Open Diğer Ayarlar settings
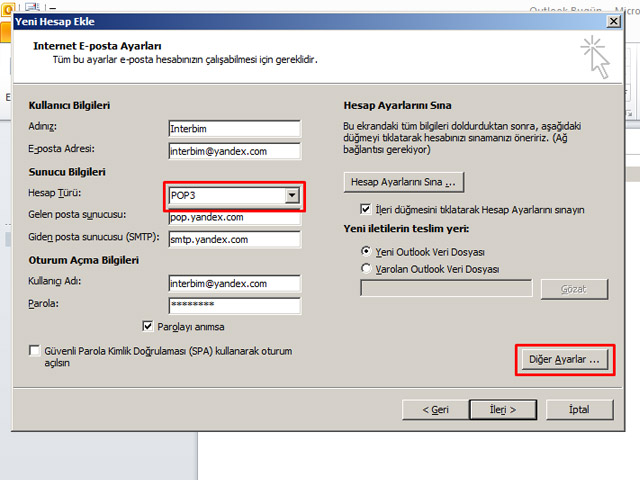The height and width of the screenshot is (480, 640). click(x=564, y=359)
